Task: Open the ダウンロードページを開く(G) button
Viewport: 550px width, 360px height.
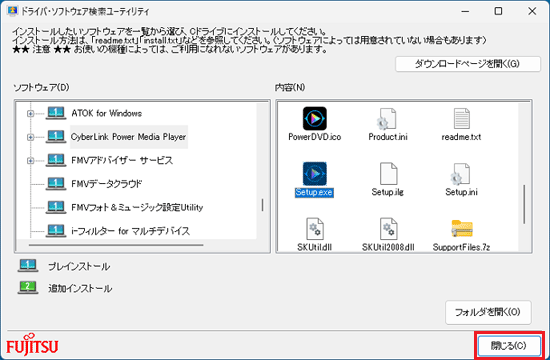Action: click(468, 64)
